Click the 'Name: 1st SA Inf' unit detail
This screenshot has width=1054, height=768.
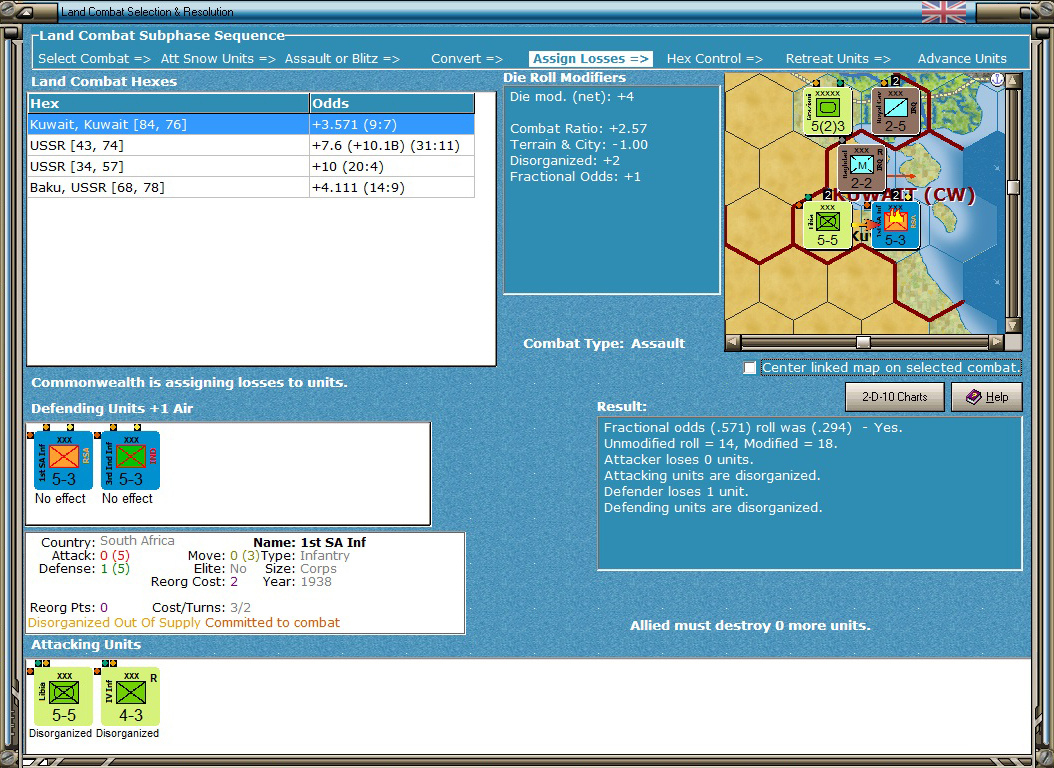pyautogui.click(x=309, y=542)
